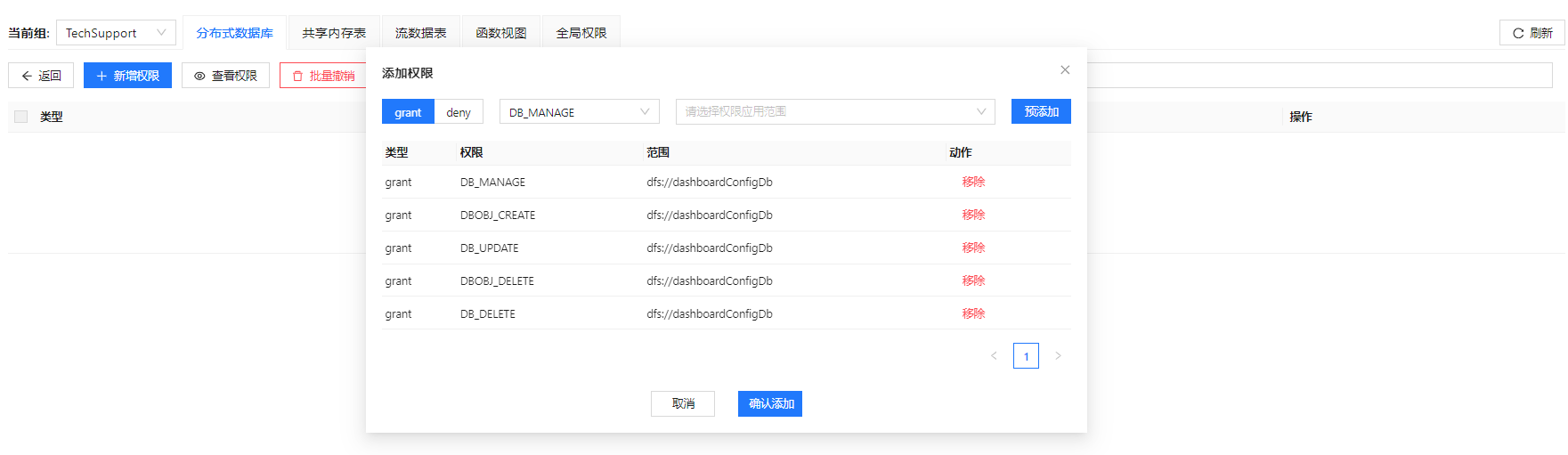Click the 批量撤销 trash button
This screenshot has height=455, width=1568.
coord(323,76)
